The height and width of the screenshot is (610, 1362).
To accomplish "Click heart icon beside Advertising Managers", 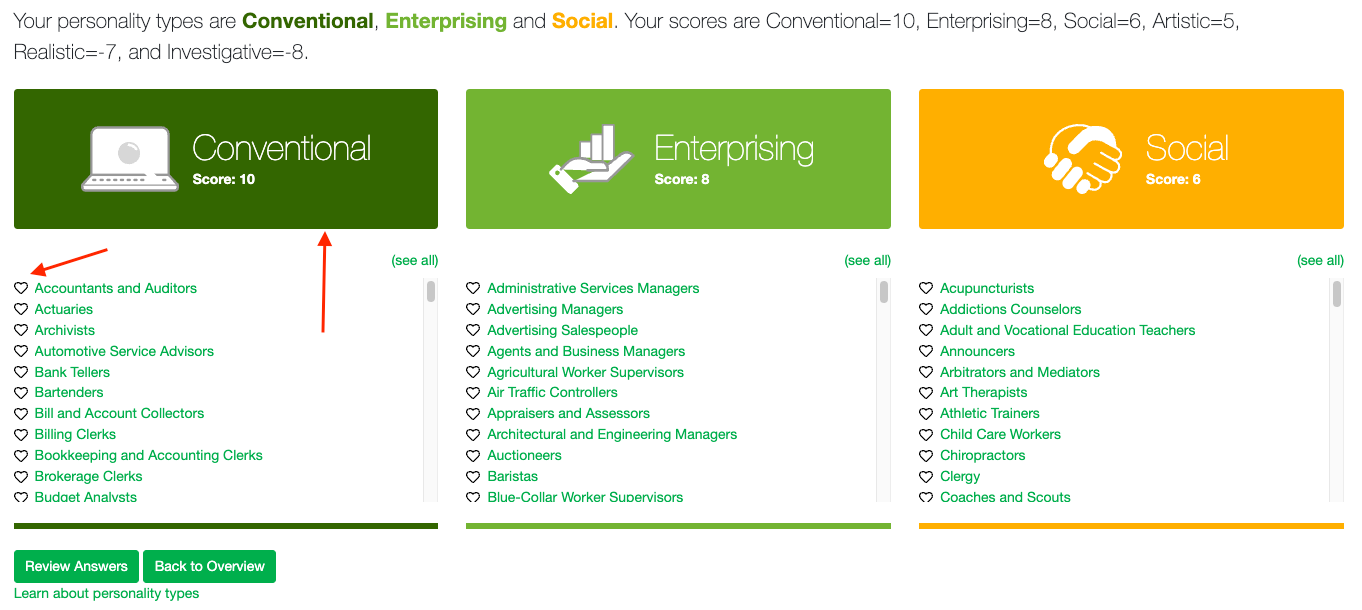I will (x=473, y=309).
